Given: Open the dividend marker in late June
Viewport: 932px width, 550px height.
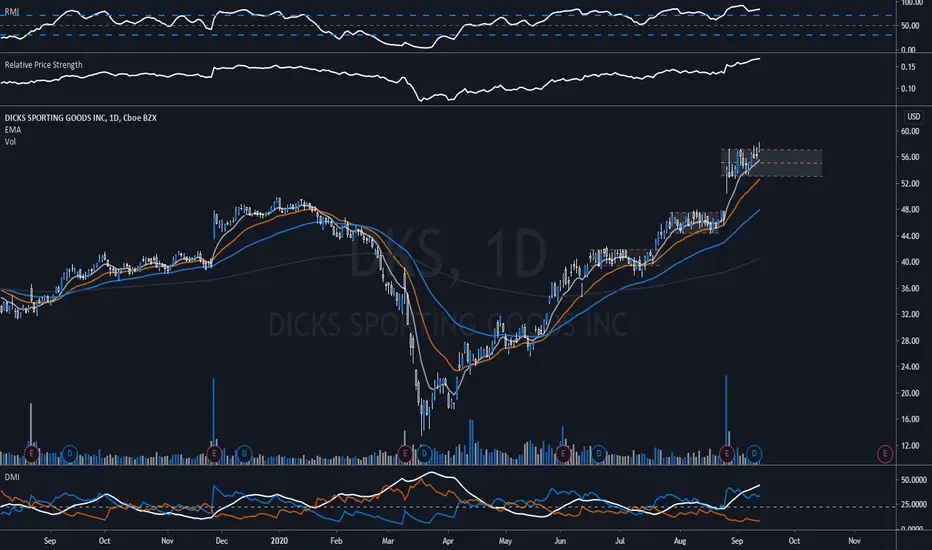Looking at the screenshot, I should click(599, 454).
